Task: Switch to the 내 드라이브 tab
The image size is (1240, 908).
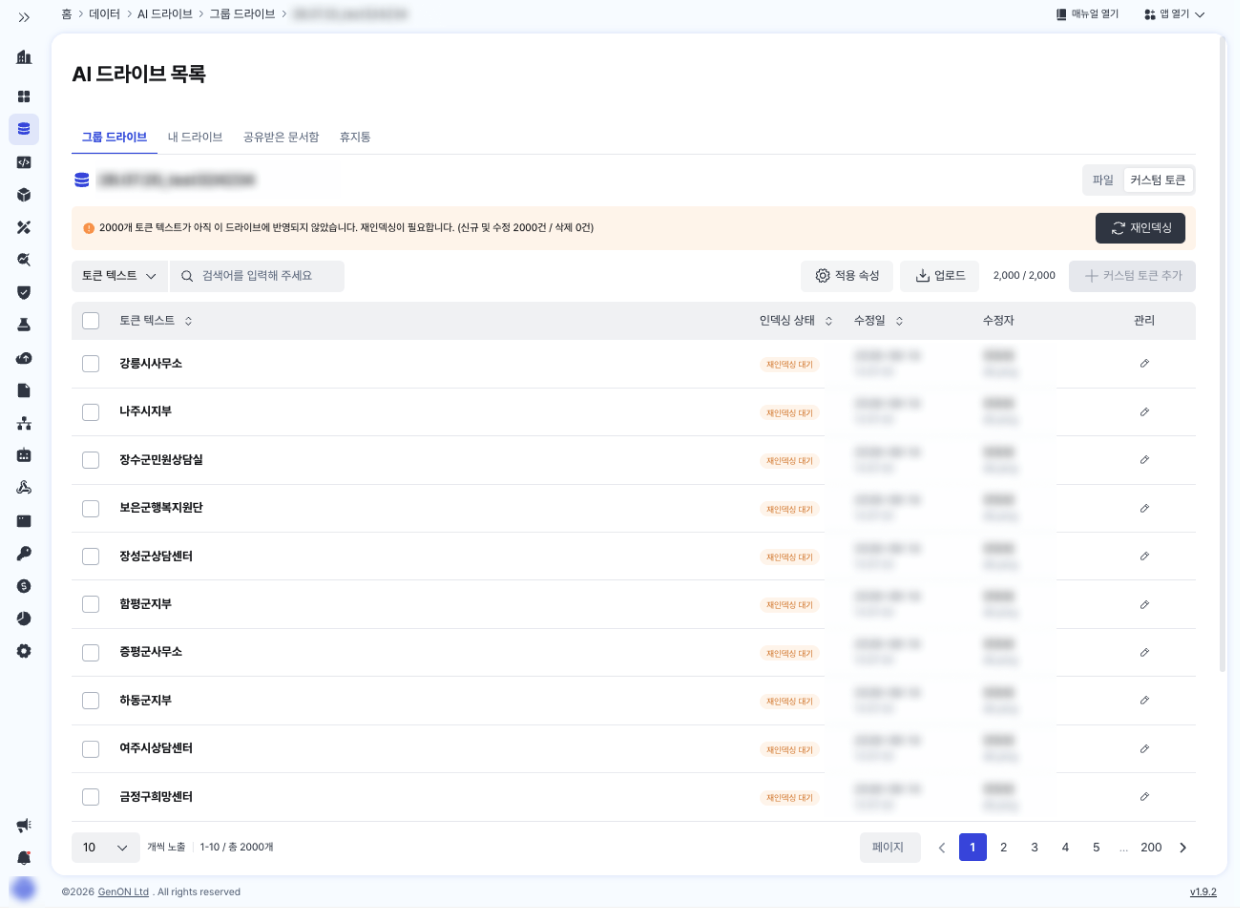Action: coord(195,137)
